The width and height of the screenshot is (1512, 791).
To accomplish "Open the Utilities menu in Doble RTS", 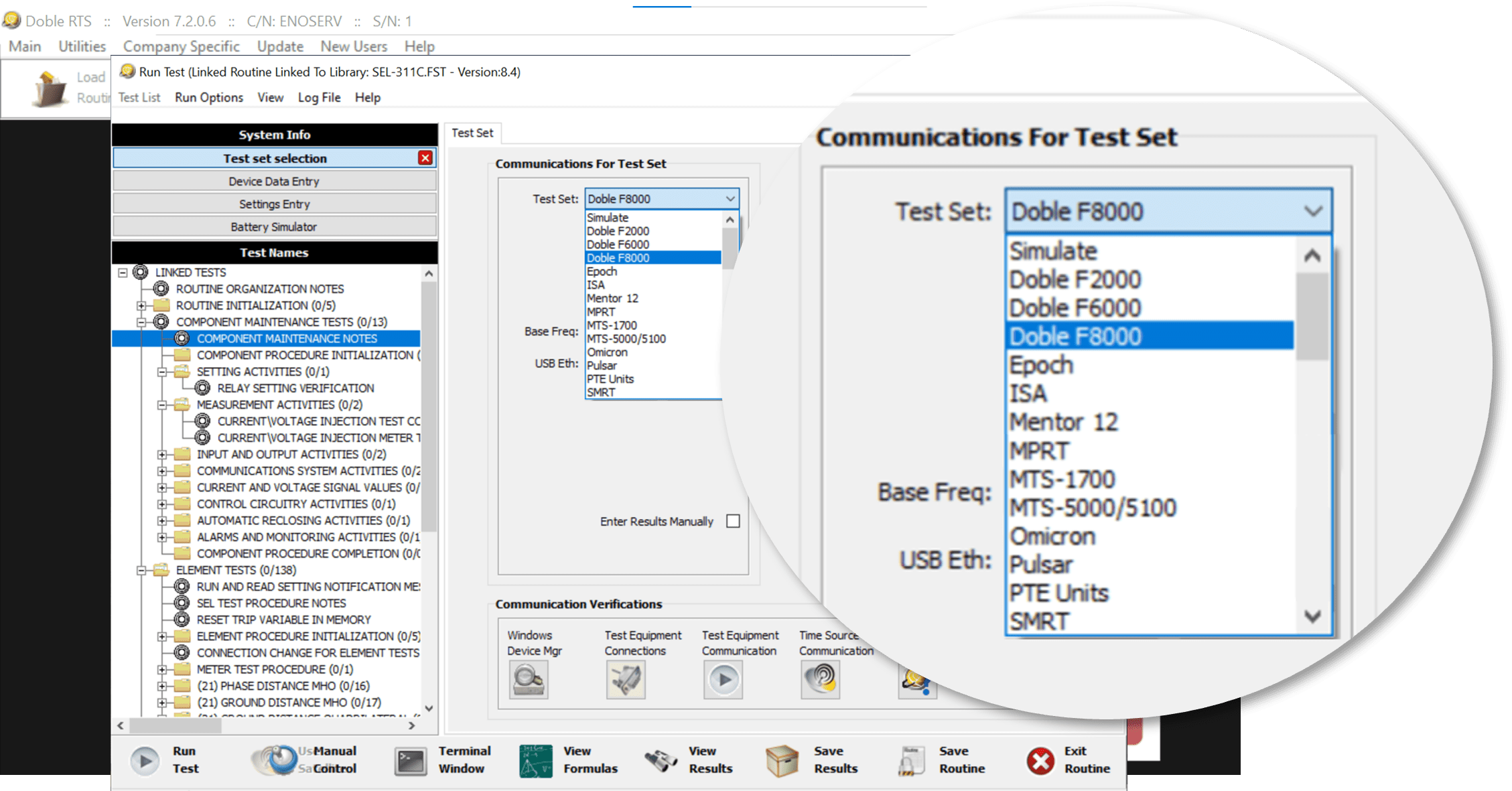I will [82, 46].
